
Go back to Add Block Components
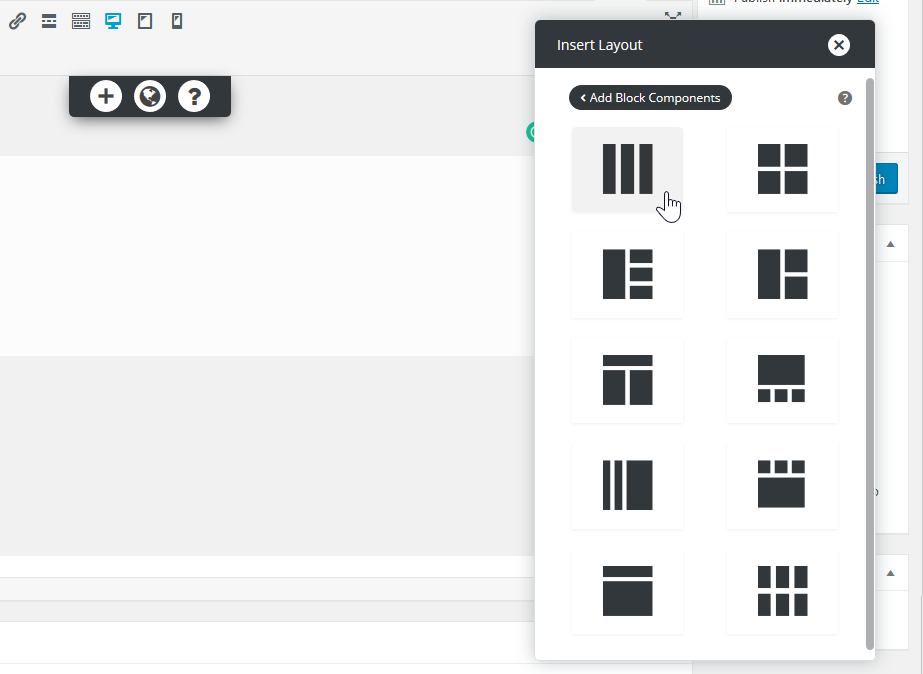650,98
